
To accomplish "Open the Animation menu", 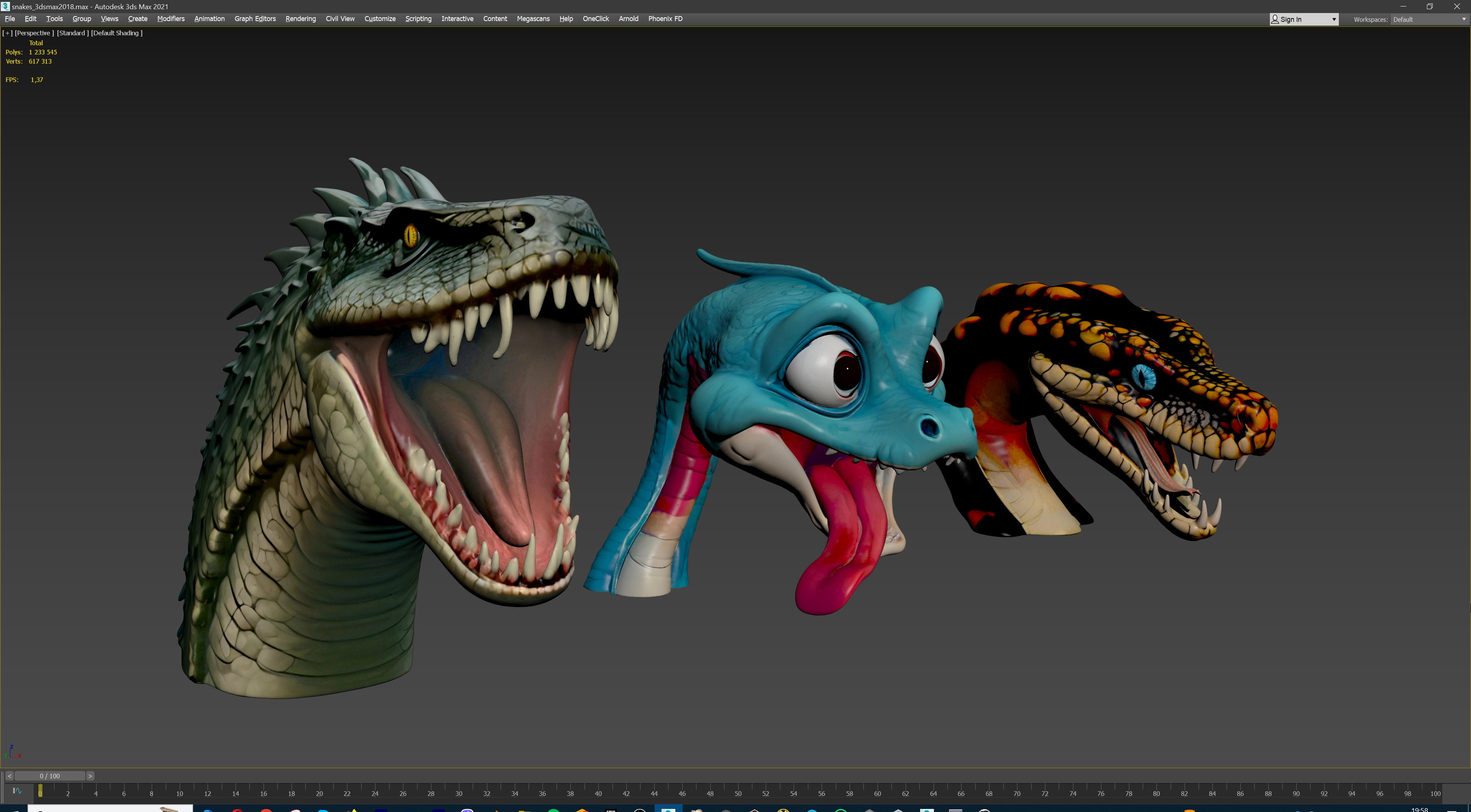I will click(x=210, y=19).
